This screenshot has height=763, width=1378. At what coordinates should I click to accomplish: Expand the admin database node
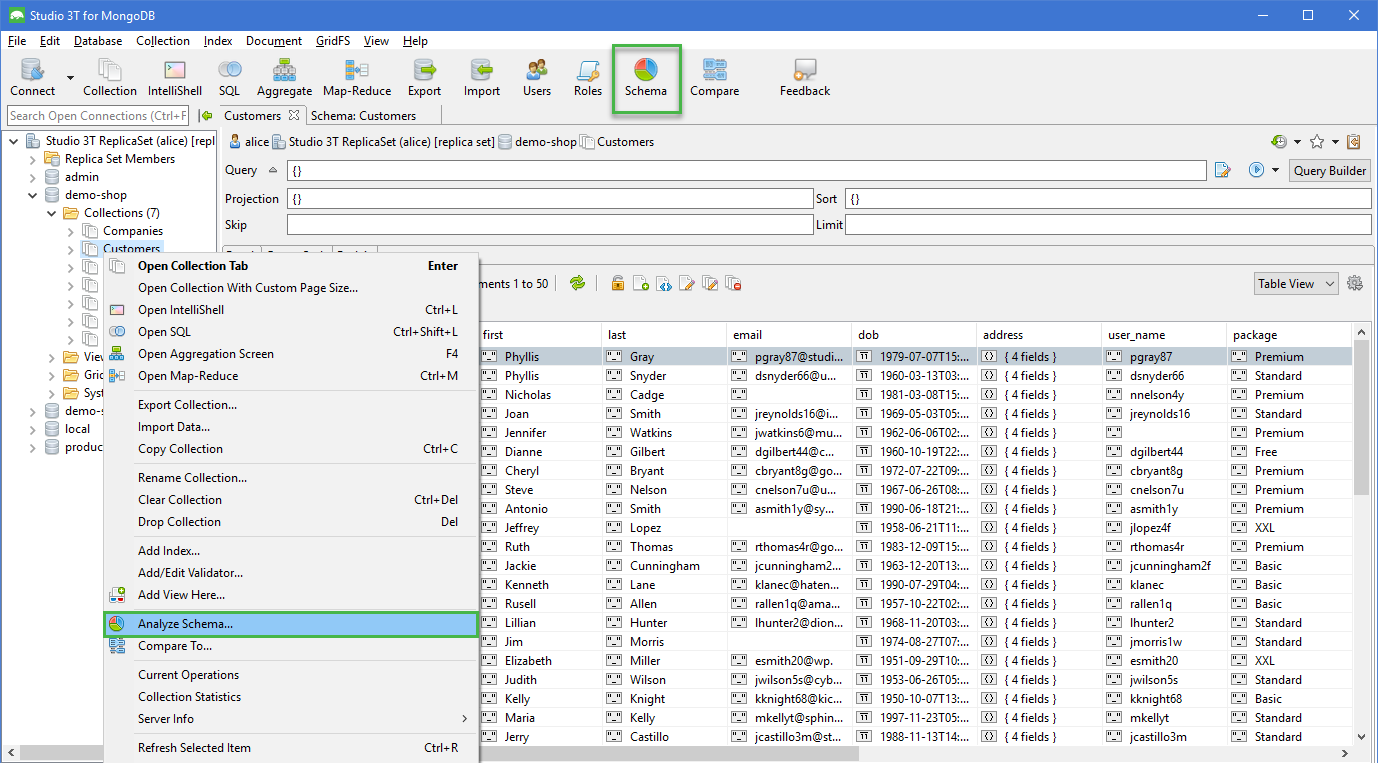[33, 177]
